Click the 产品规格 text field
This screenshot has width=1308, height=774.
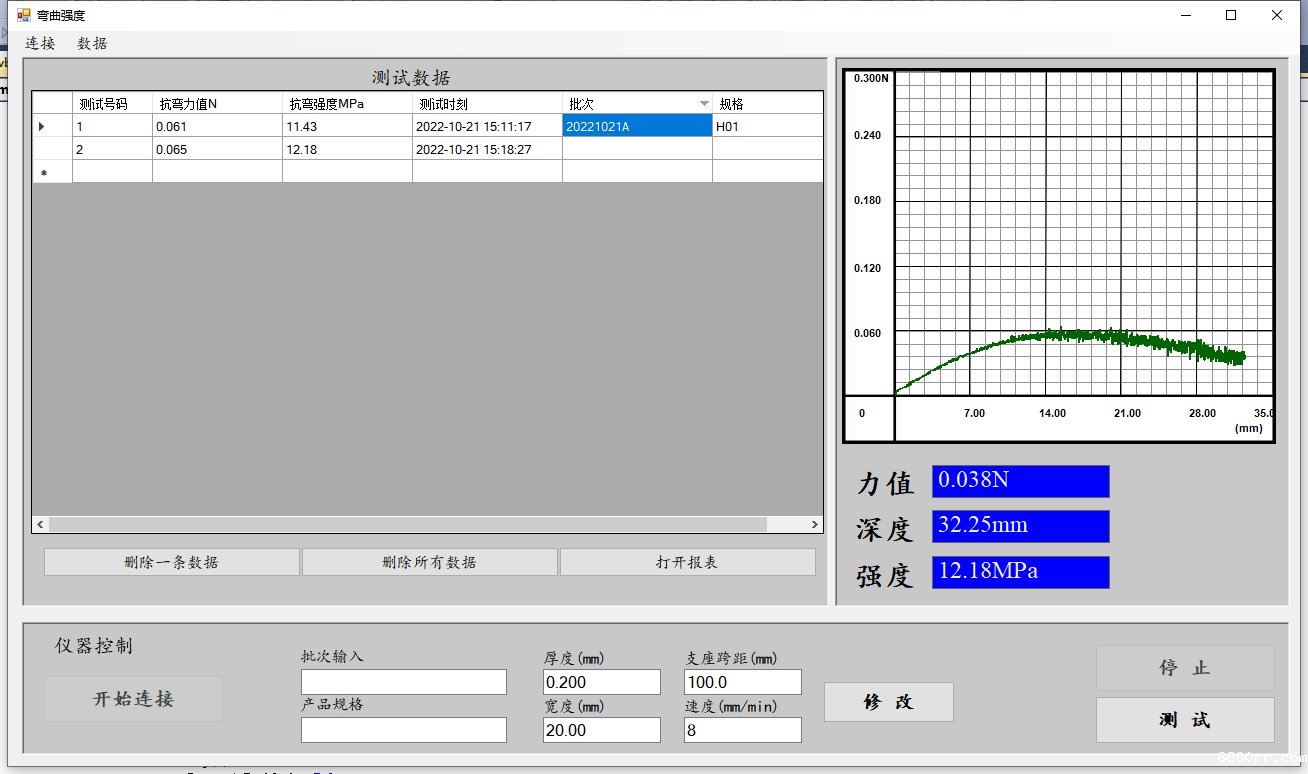tap(403, 730)
